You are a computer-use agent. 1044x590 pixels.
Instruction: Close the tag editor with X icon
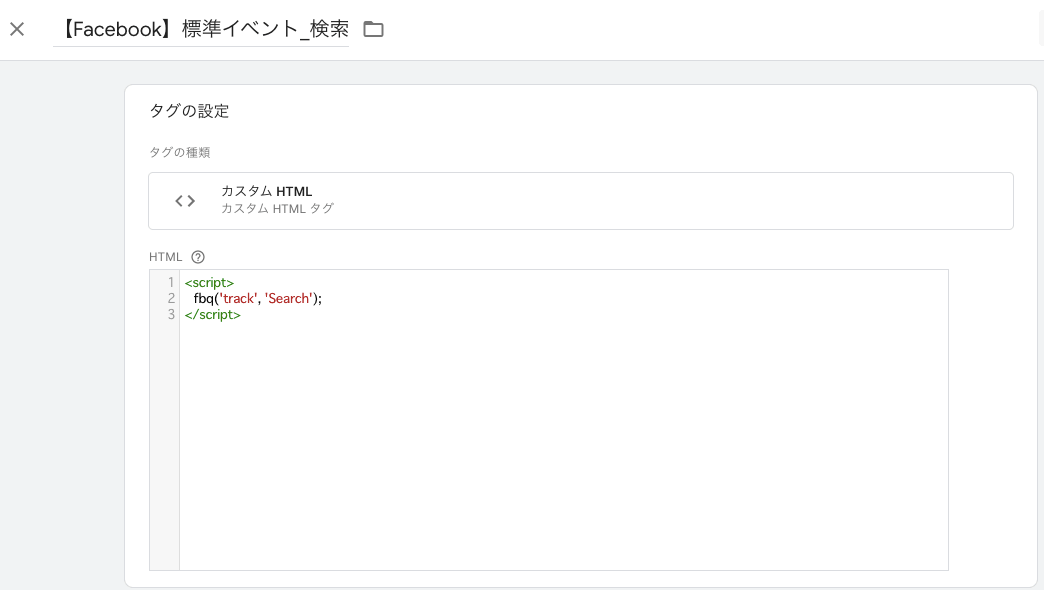coord(17,29)
